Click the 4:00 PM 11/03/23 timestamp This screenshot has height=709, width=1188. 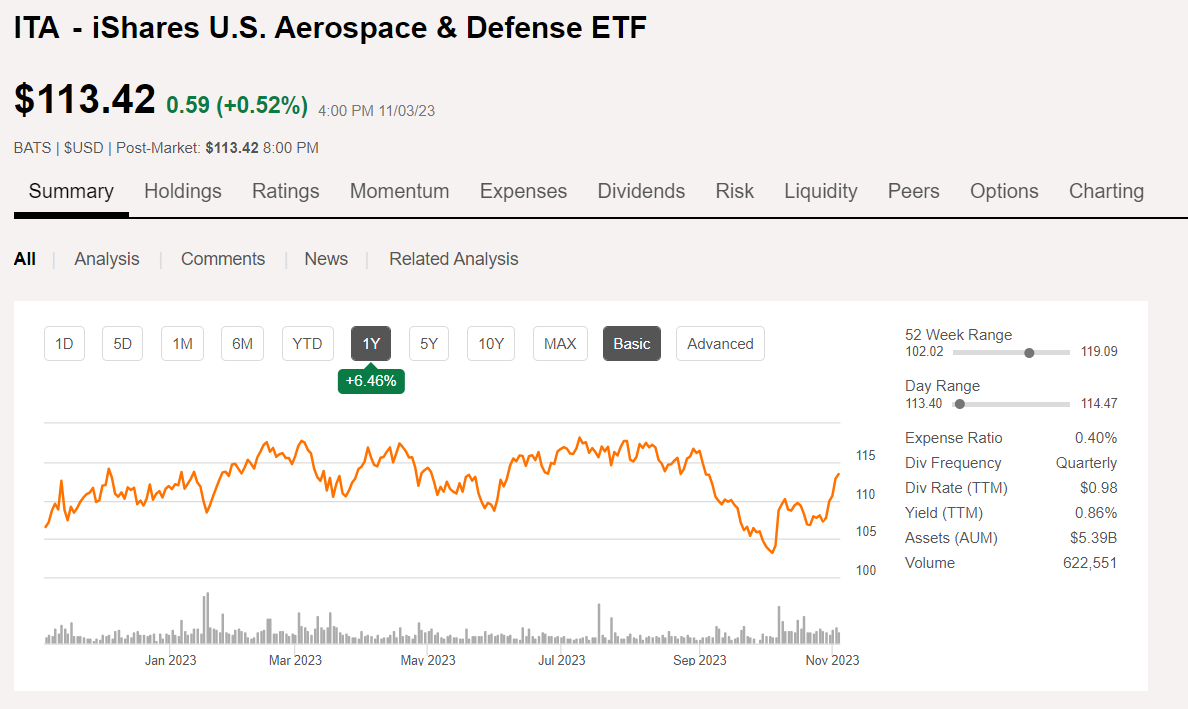click(377, 111)
